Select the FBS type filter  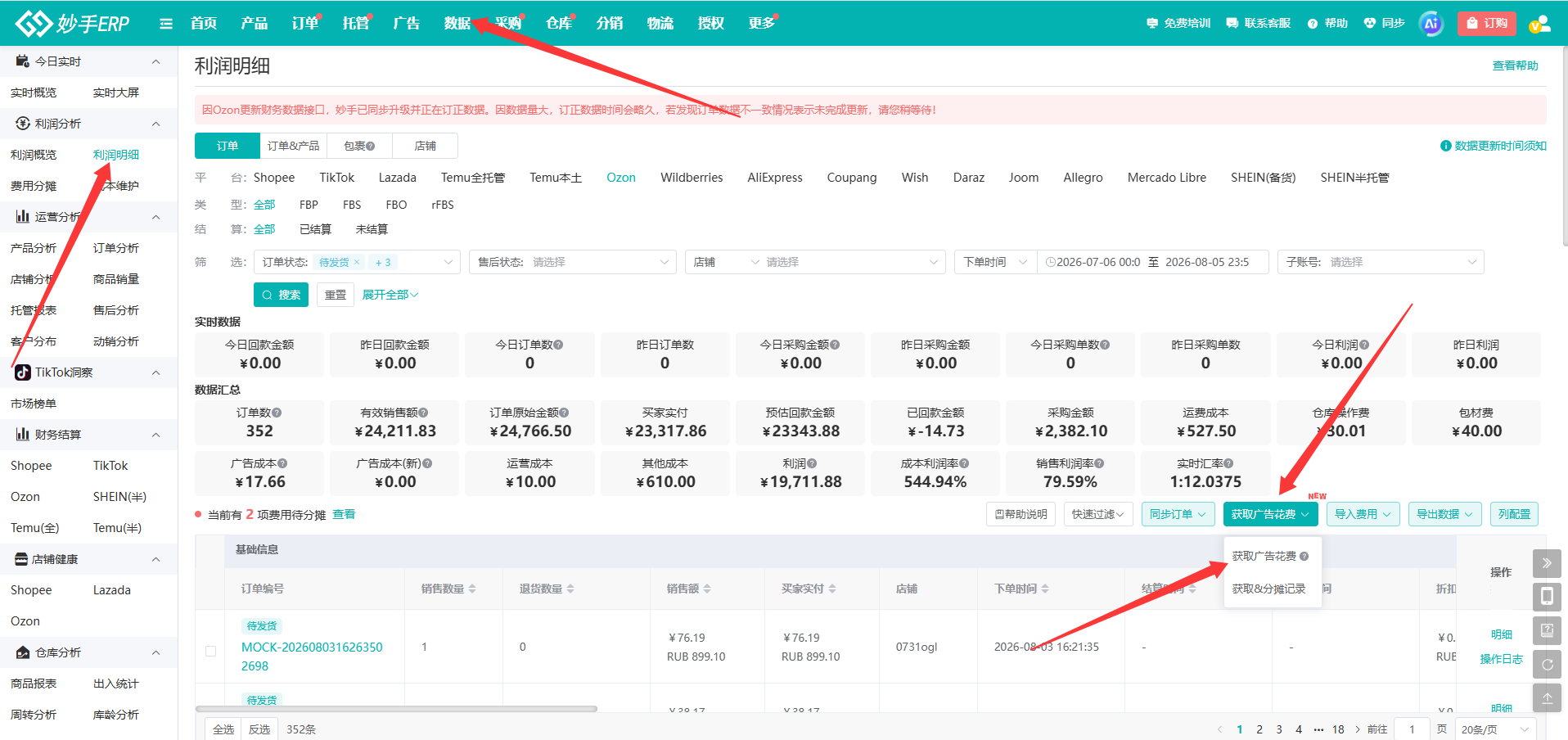352,205
